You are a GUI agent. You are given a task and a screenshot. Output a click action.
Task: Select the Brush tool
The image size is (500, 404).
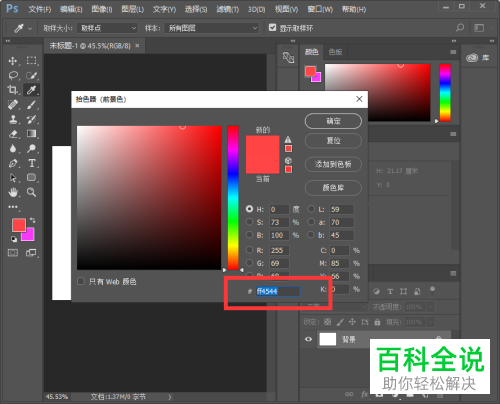32,105
